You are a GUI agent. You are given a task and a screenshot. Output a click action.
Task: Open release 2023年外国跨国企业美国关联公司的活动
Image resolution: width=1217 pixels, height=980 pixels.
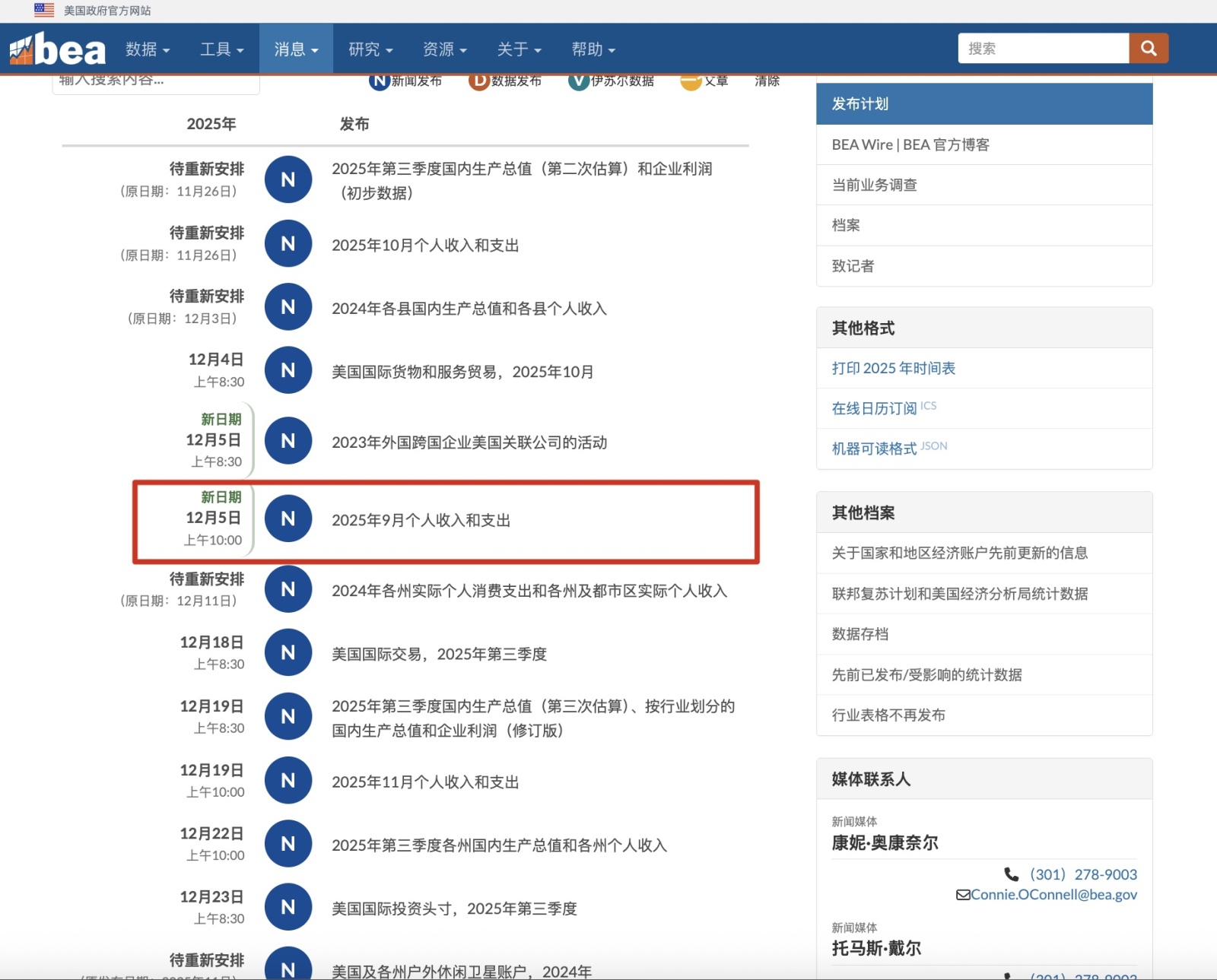click(x=469, y=442)
